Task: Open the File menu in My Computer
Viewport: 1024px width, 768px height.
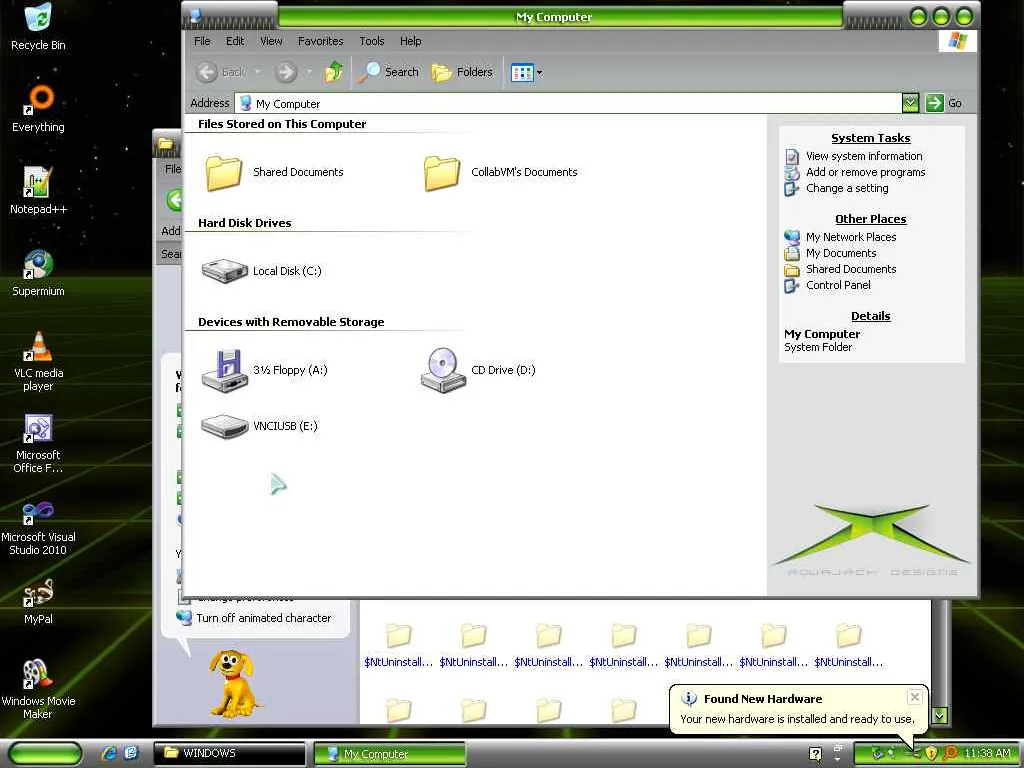Action: click(x=202, y=41)
